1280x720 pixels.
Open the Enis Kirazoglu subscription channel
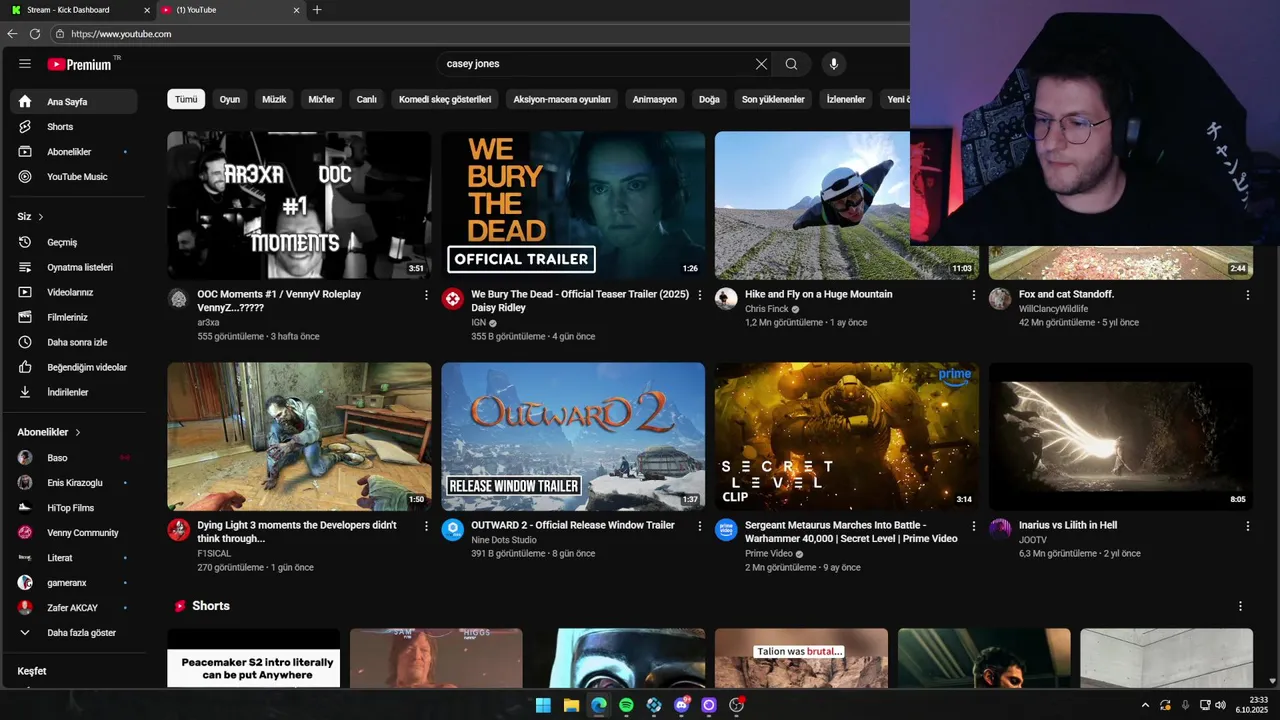pos(74,483)
